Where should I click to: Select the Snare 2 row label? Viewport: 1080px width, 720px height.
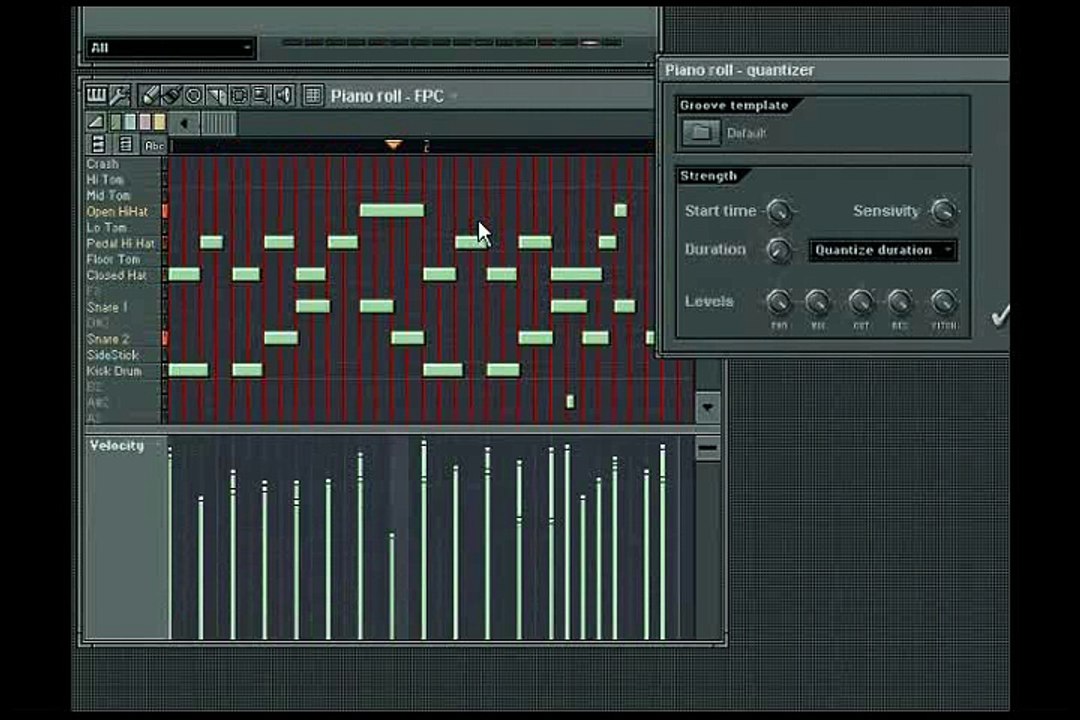pyautogui.click(x=107, y=339)
